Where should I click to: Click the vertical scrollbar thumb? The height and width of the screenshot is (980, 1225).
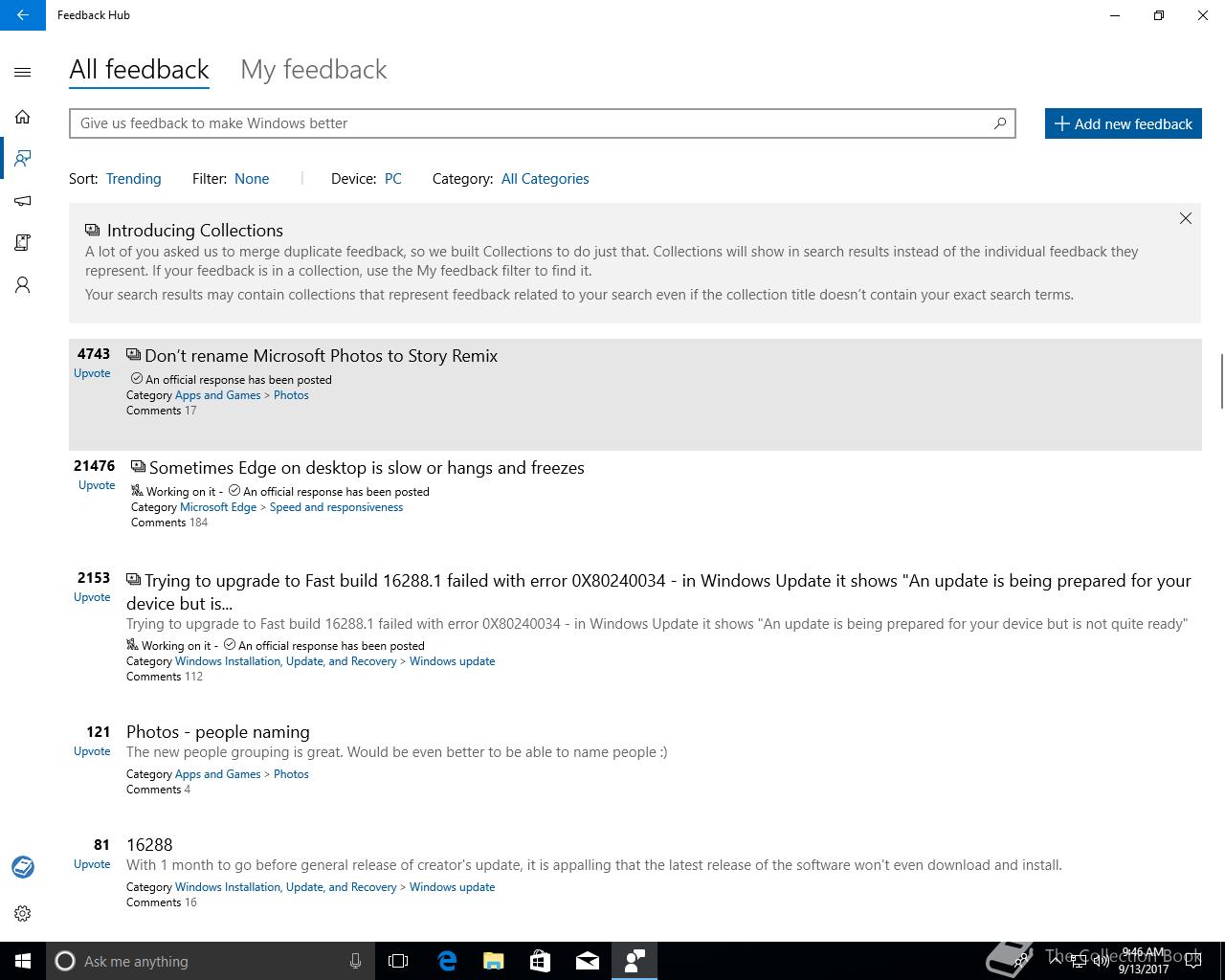1221,381
